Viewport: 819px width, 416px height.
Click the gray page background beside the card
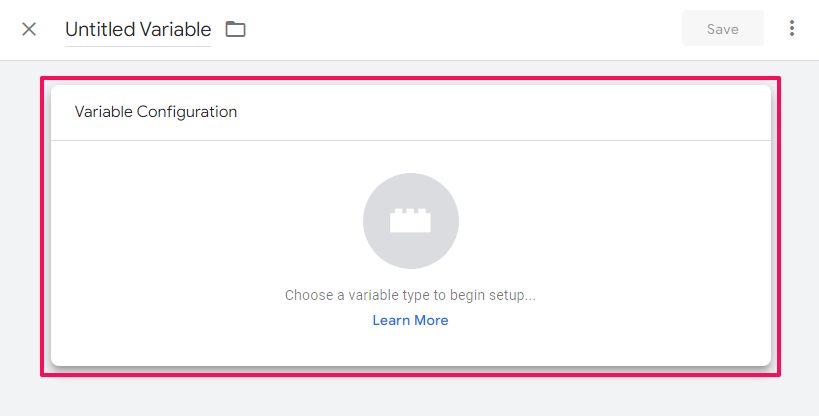[x=20, y=235]
